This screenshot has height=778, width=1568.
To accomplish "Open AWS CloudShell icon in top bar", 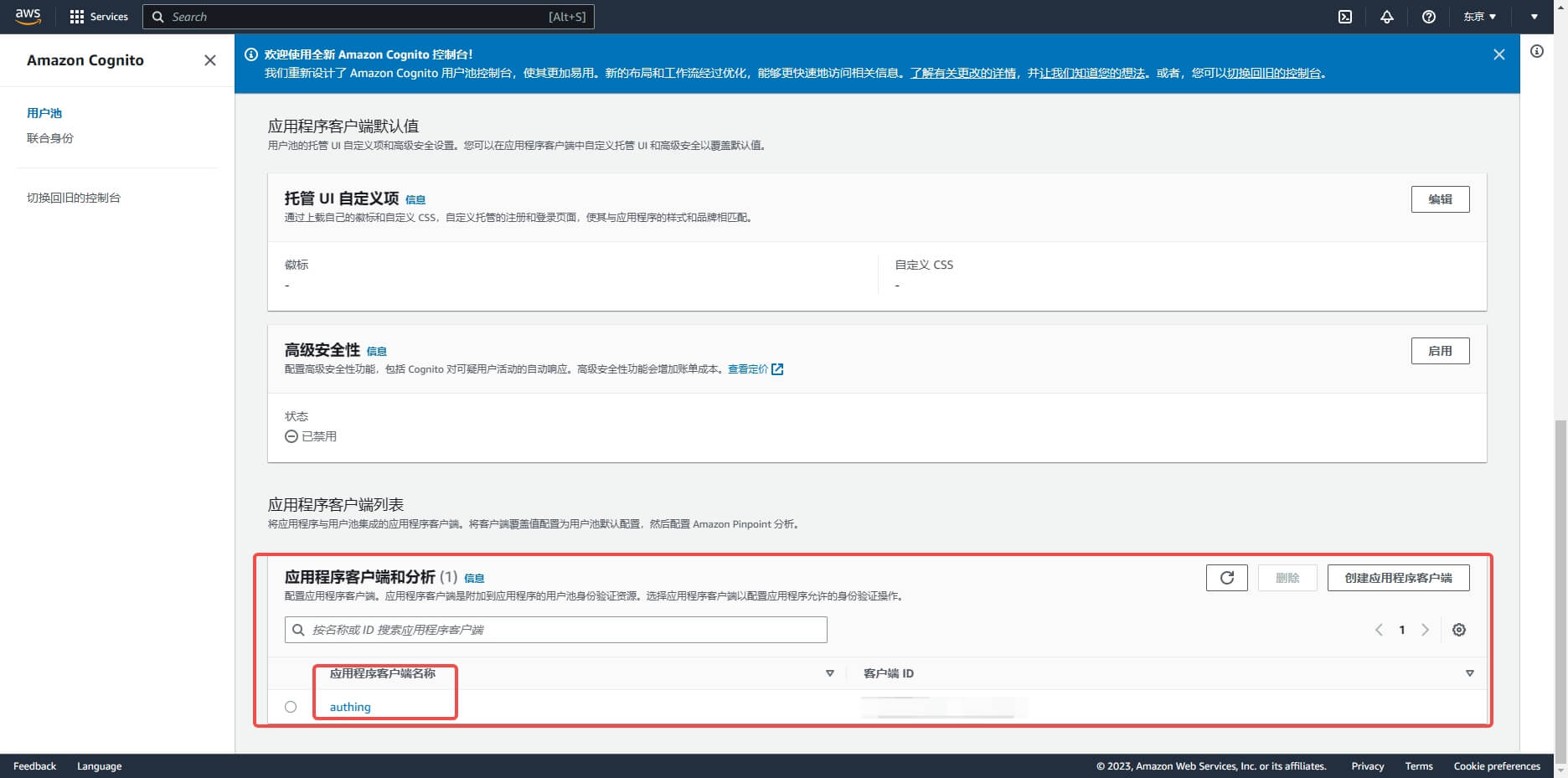I will [1345, 17].
